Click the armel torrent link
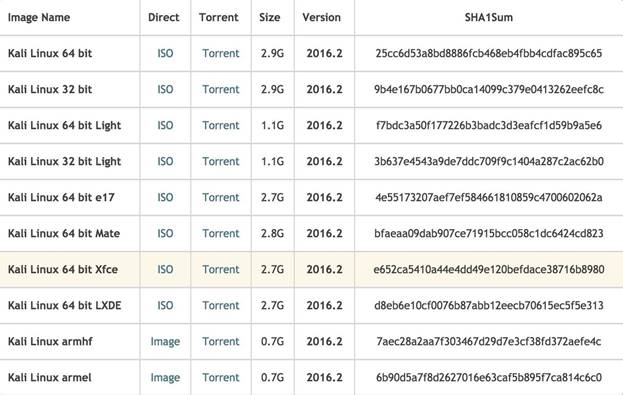This screenshot has height=395, width=623. [221, 378]
